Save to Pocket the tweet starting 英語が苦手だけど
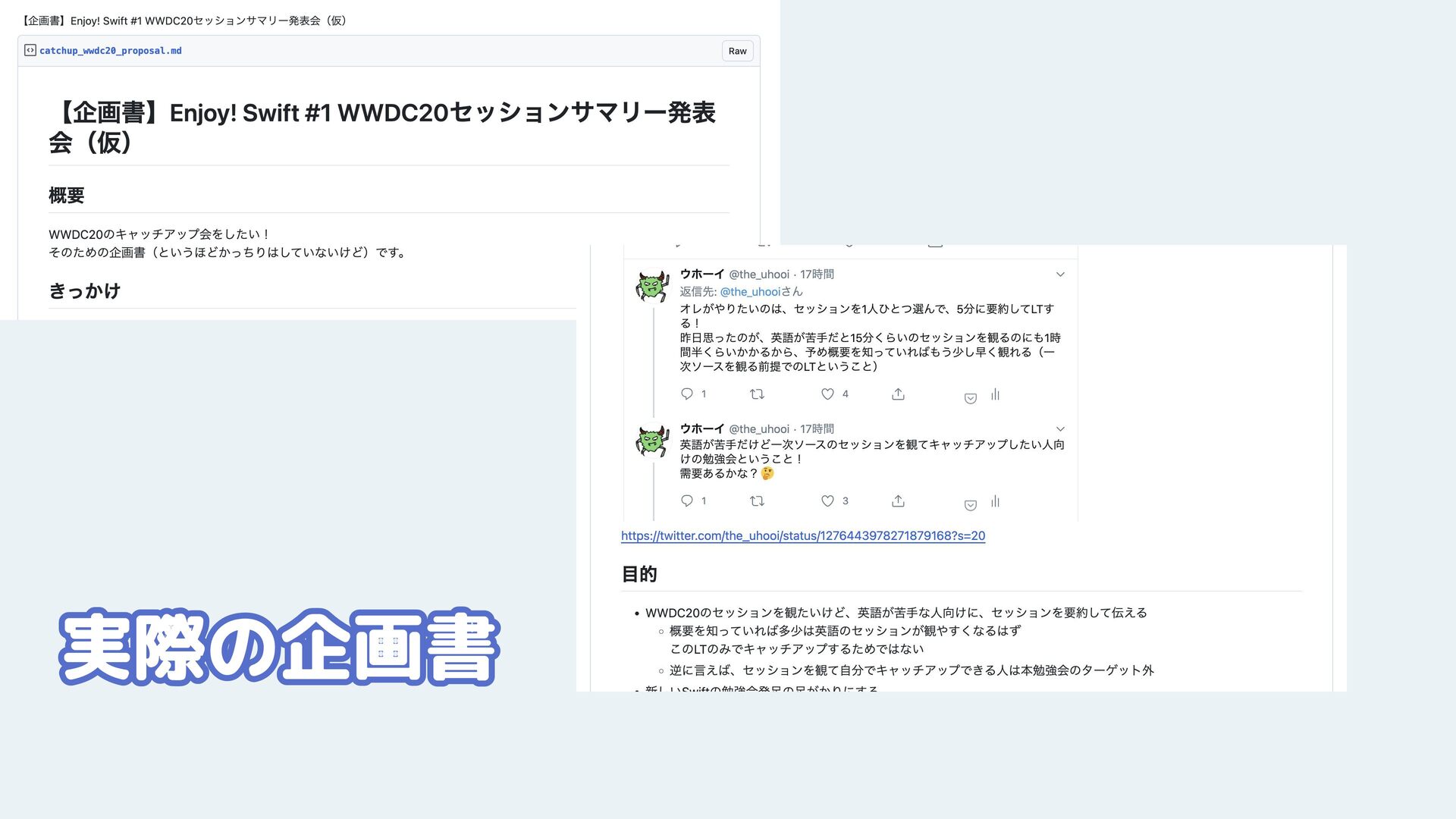1456x819 pixels. pyautogui.click(x=970, y=505)
